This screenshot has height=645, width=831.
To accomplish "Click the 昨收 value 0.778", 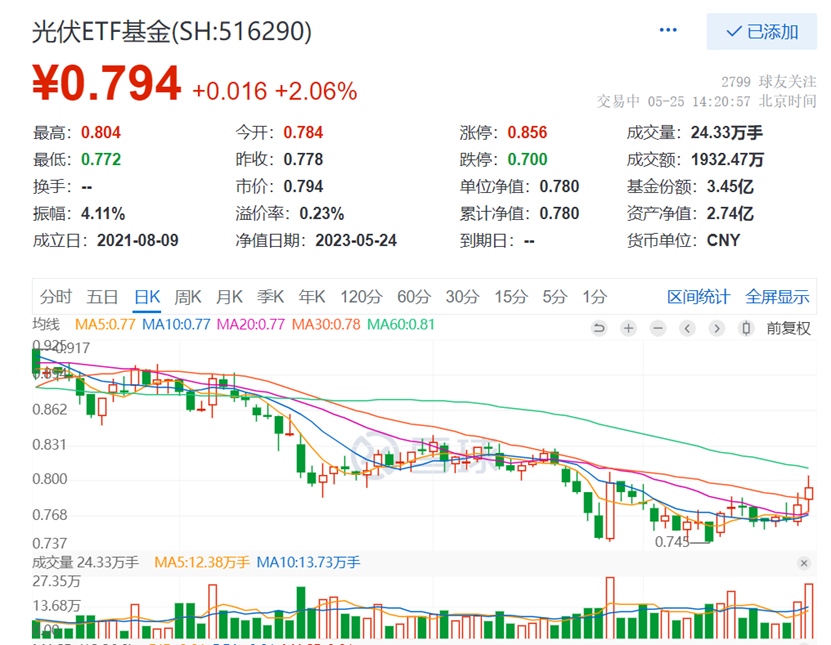I will click(303, 160).
